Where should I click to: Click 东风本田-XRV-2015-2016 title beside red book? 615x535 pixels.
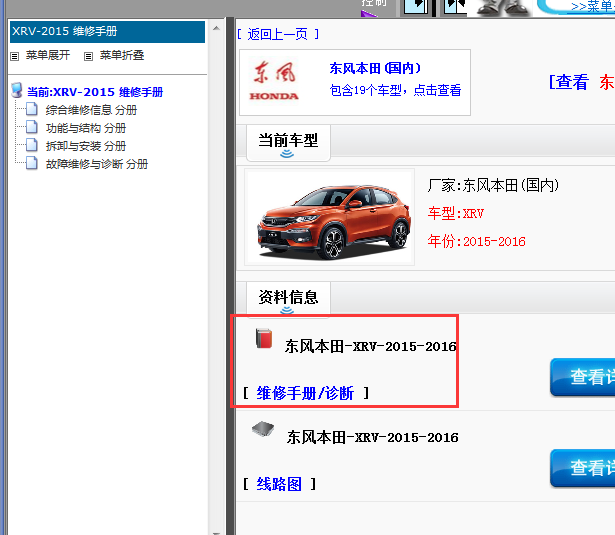371,346
